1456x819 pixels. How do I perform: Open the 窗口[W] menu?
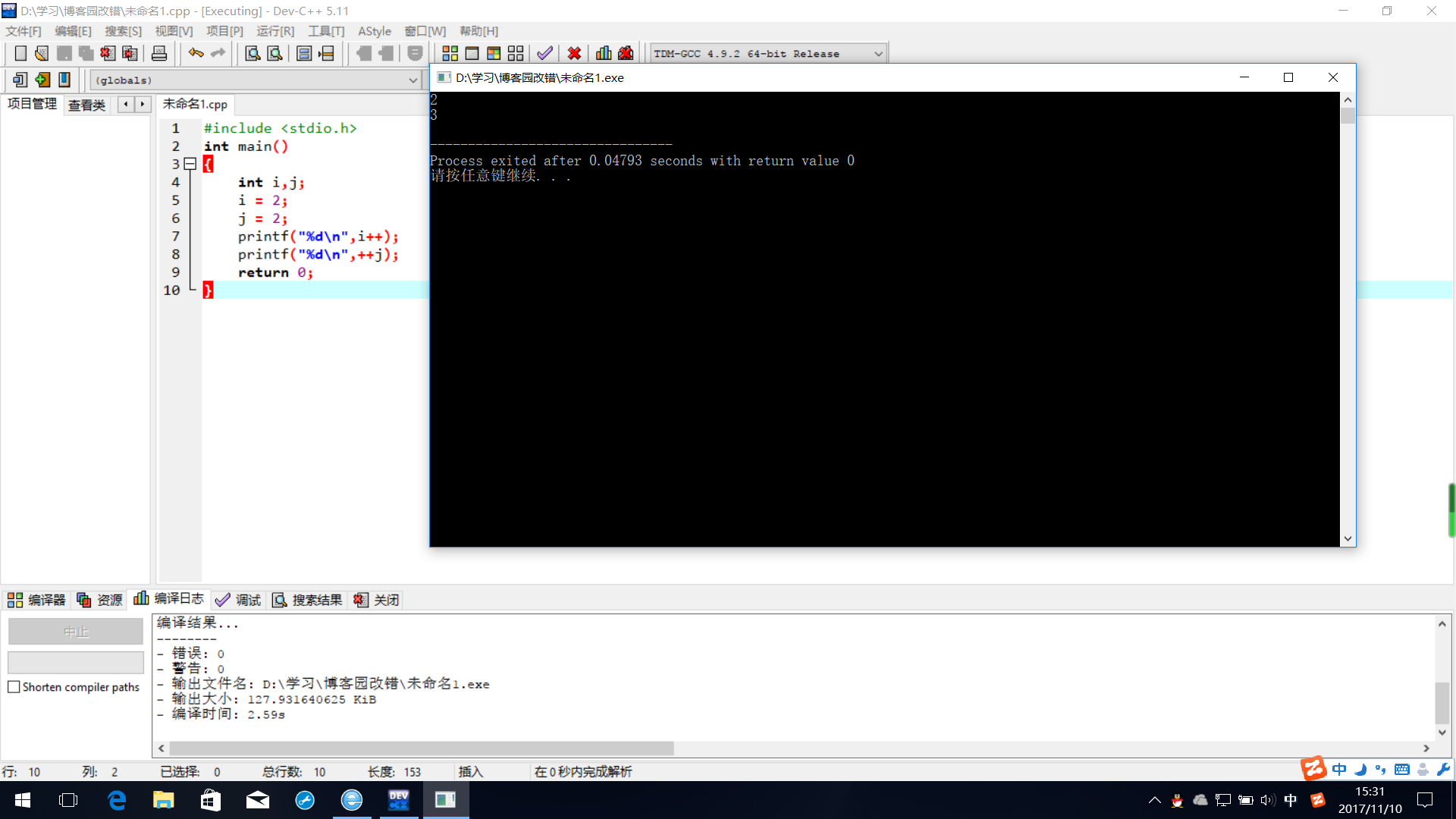pyautogui.click(x=425, y=31)
